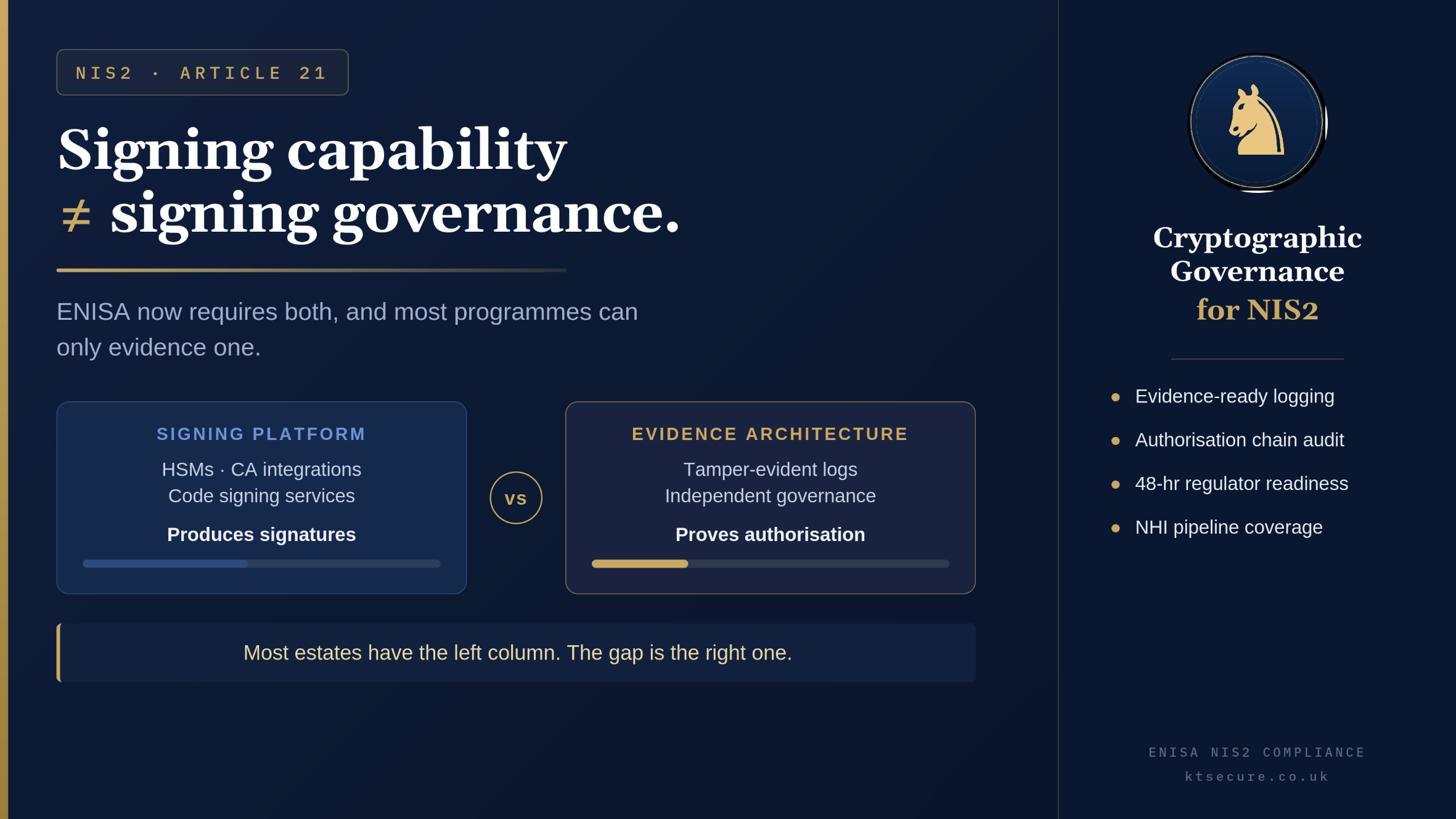Click the Proves authorisation label

point(770,534)
